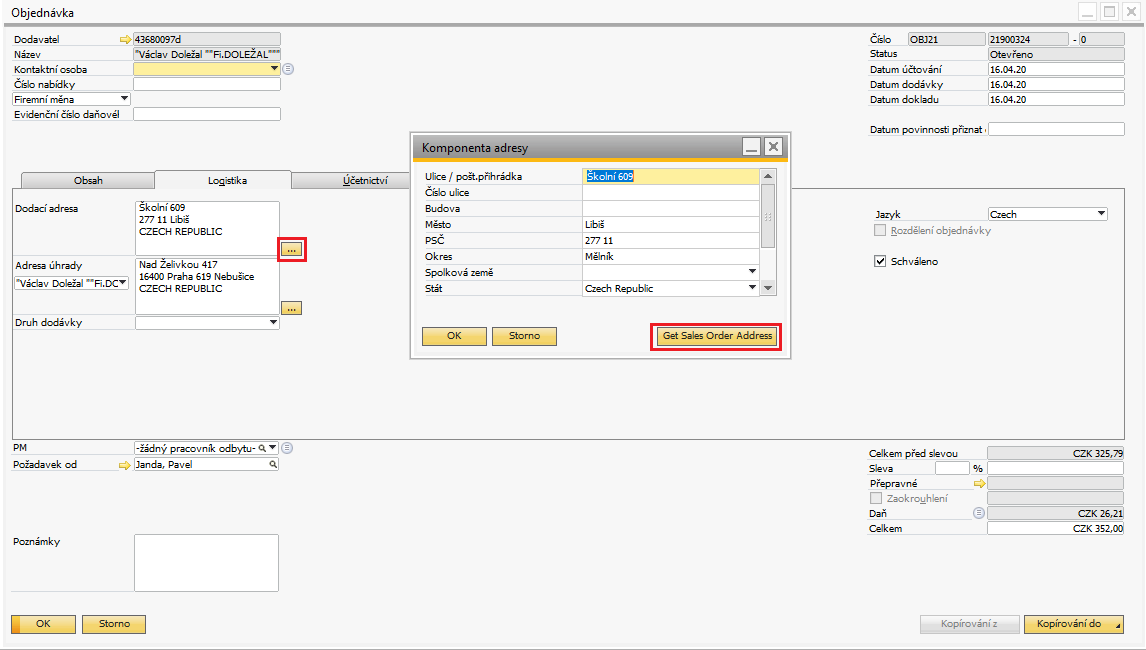Click Celkem před slevou CZK 325,79
Image resolution: width=1146 pixels, height=650 pixels.
[x=1055, y=453]
